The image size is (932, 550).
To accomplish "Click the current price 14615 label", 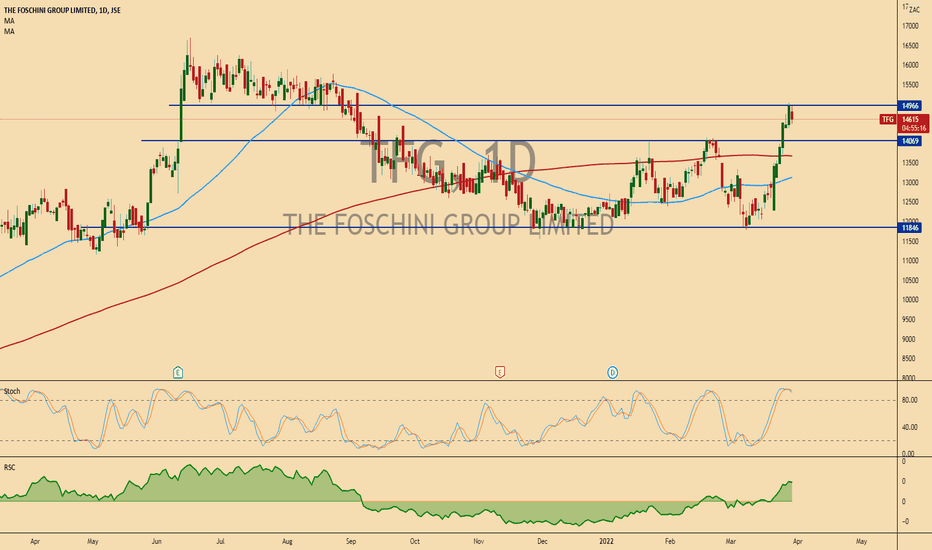I will coord(910,120).
